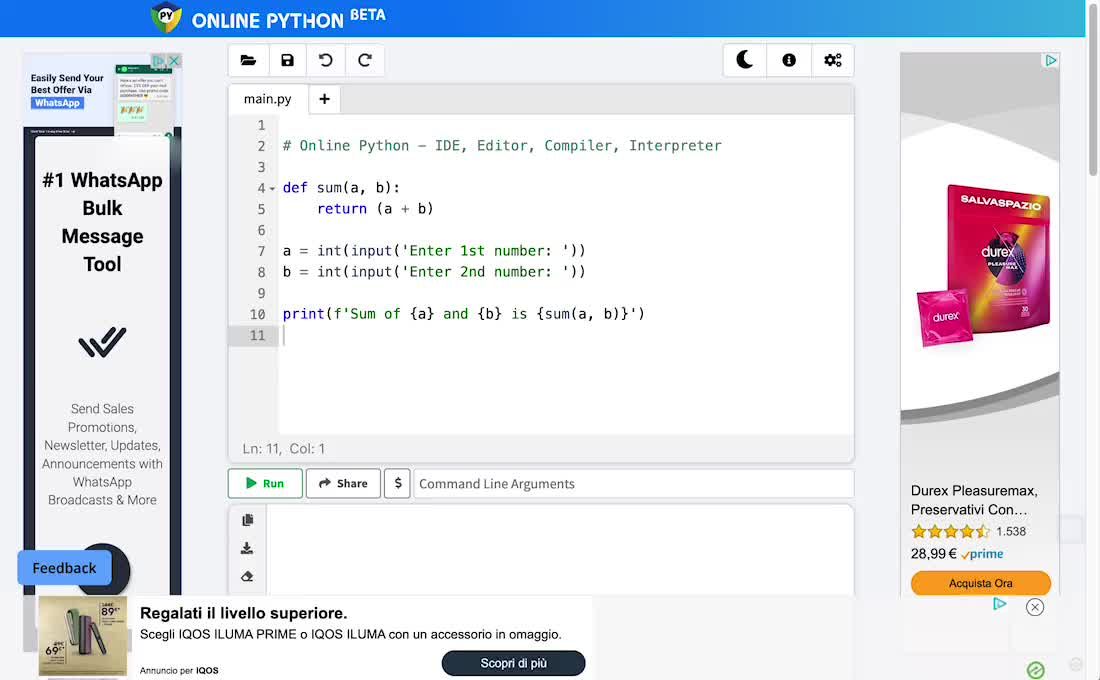Run the Python program
The width and height of the screenshot is (1100, 680).
click(x=265, y=483)
